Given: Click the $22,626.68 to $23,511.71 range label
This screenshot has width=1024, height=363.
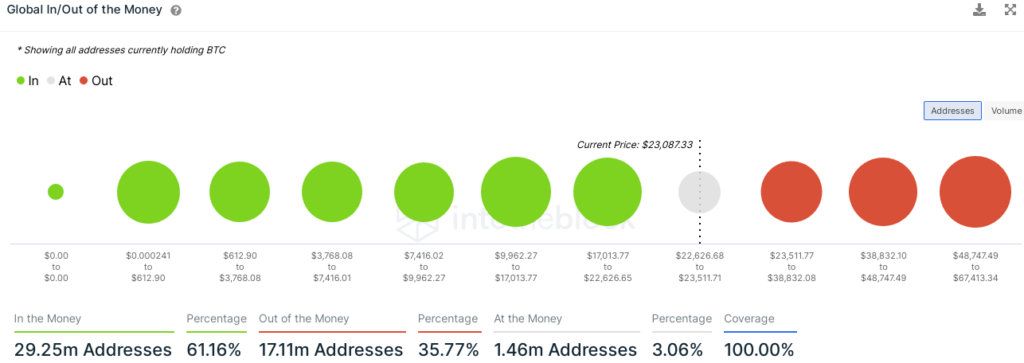Looking at the screenshot, I should [x=699, y=266].
